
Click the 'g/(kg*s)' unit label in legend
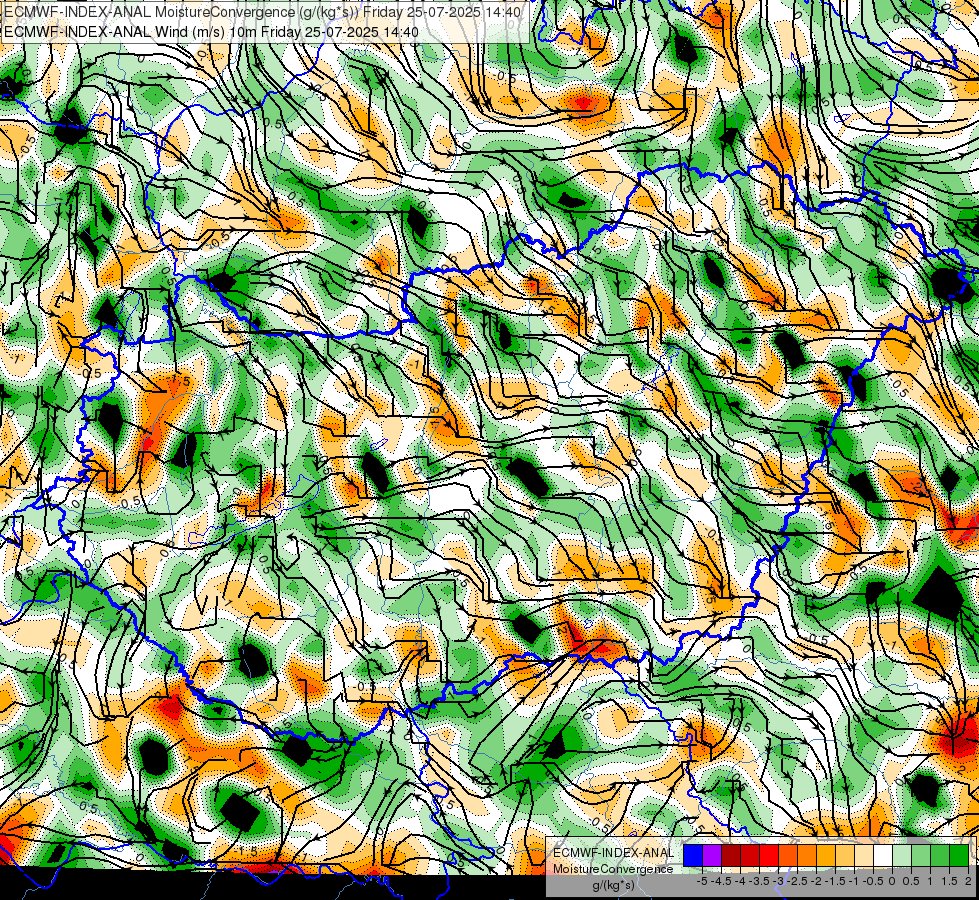click(x=613, y=886)
